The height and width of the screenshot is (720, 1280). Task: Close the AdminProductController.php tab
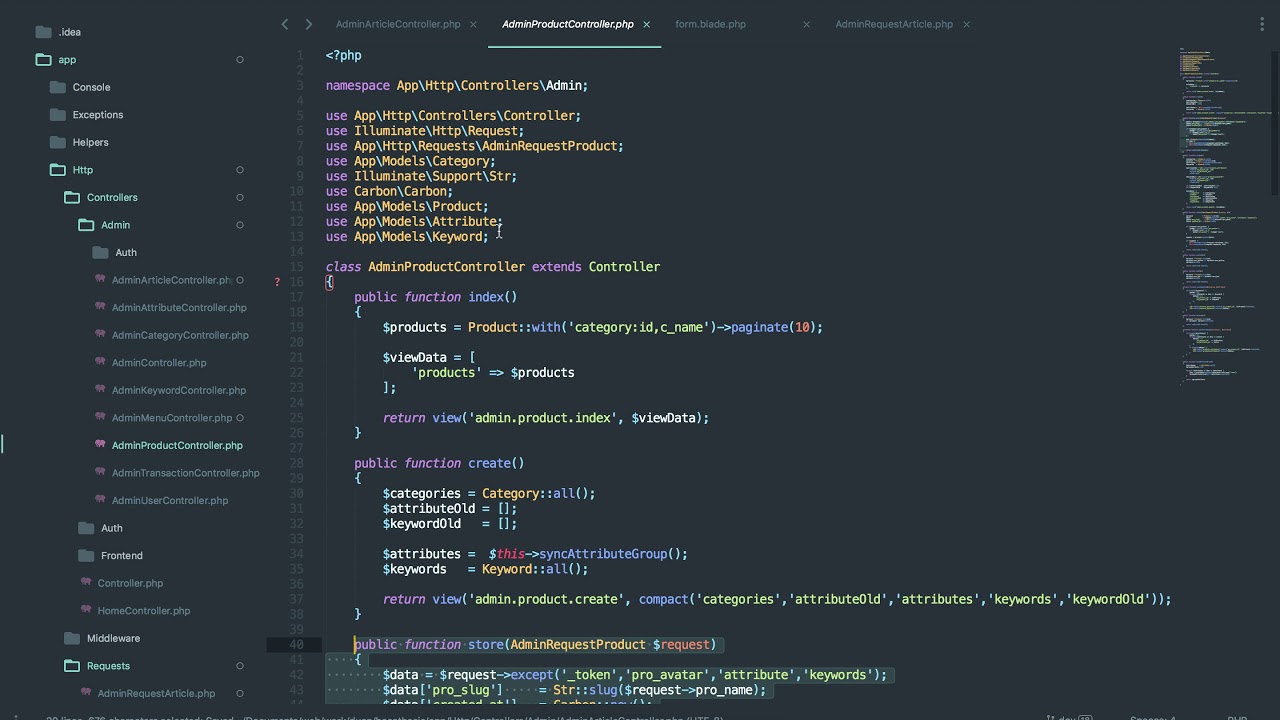point(647,24)
